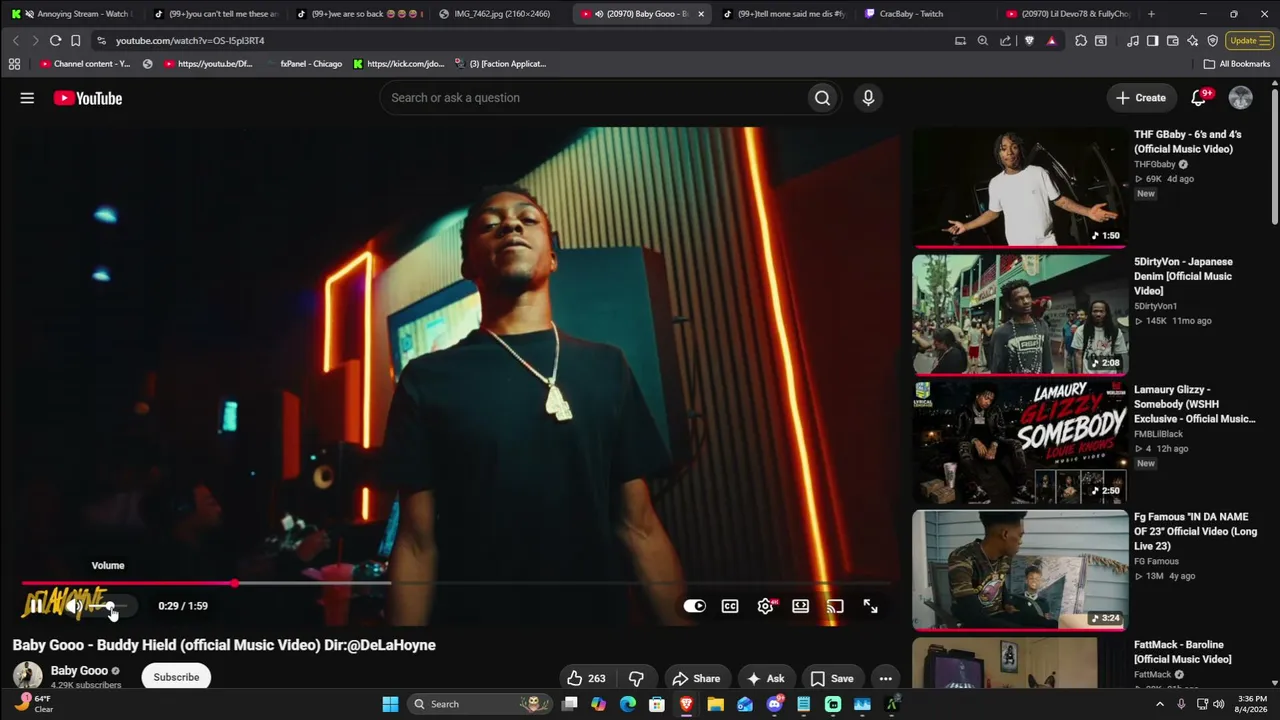Click the Share button under the video

tap(696, 678)
